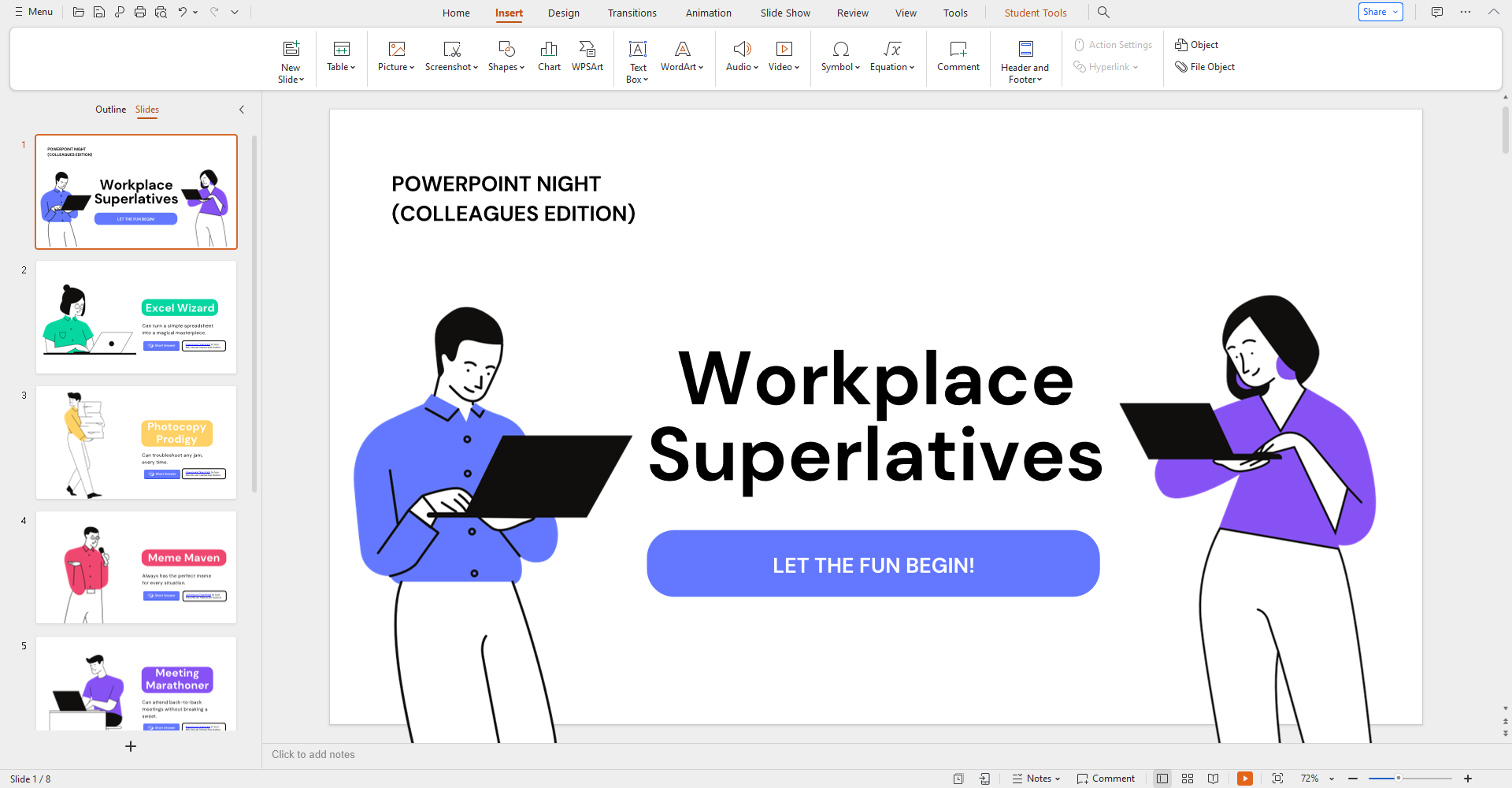This screenshot has height=788, width=1512.
Task: Start slide show with the orange play button
Action: coord(1245,779)
